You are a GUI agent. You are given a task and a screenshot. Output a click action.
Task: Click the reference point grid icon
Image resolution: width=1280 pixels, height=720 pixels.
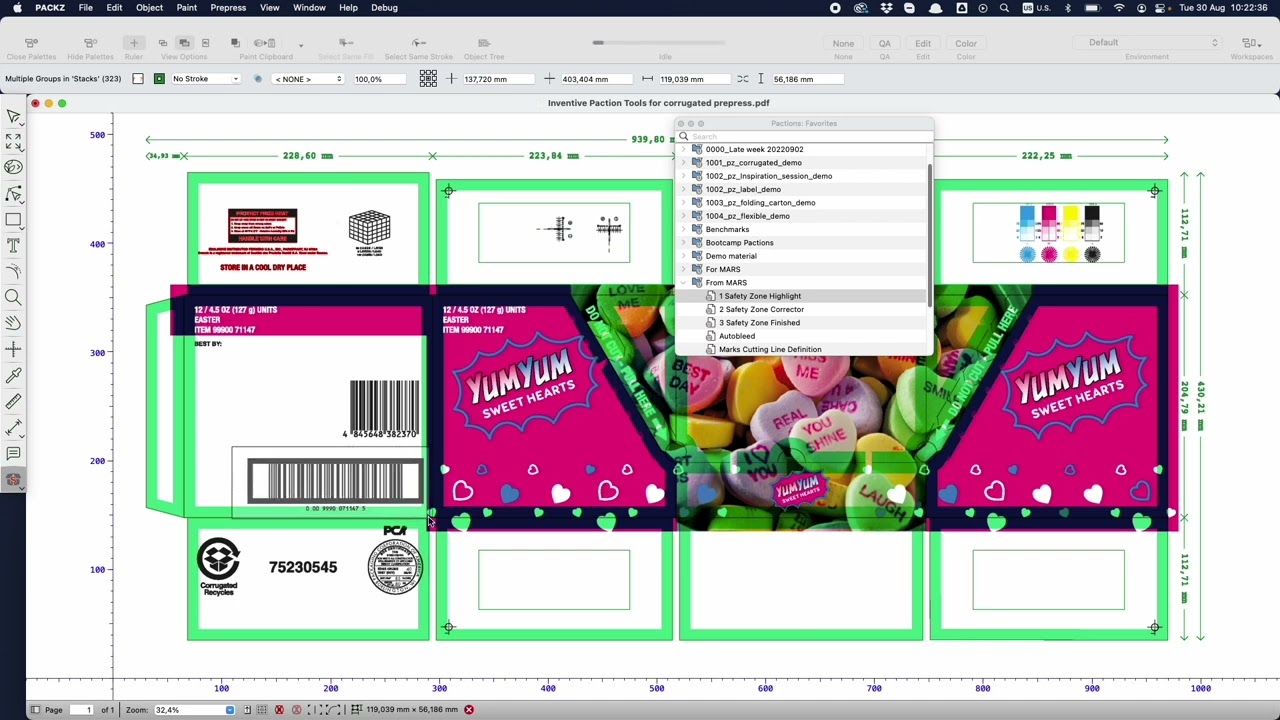coord(428,79)
